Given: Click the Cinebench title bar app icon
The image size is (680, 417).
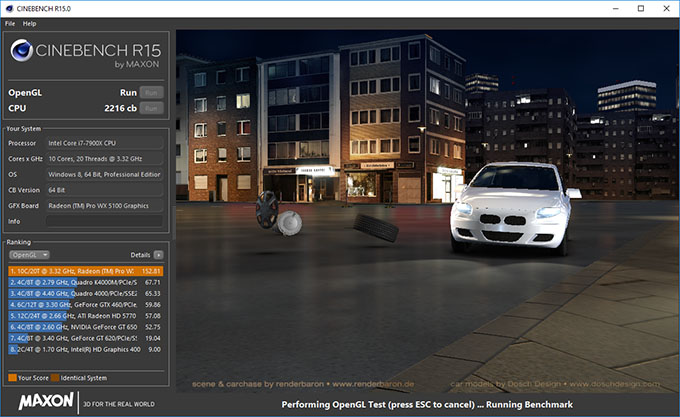Looking at the screenshot, I should click(10, 8).
